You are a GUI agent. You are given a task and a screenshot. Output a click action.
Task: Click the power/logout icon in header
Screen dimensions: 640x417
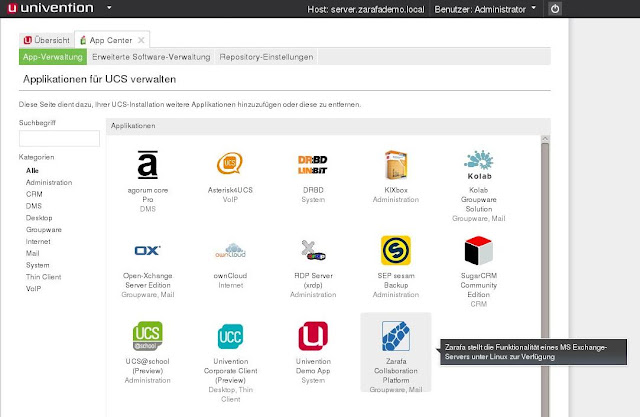click(555, 9)
